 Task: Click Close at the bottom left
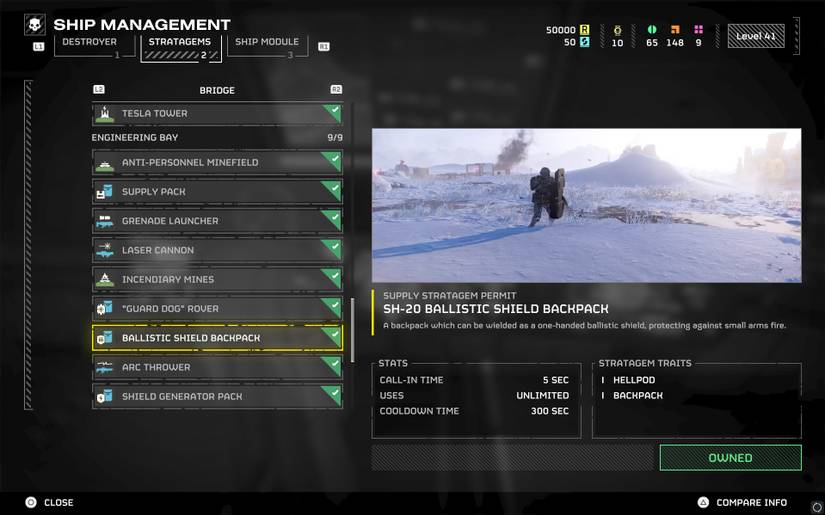(x=58, y=502)
